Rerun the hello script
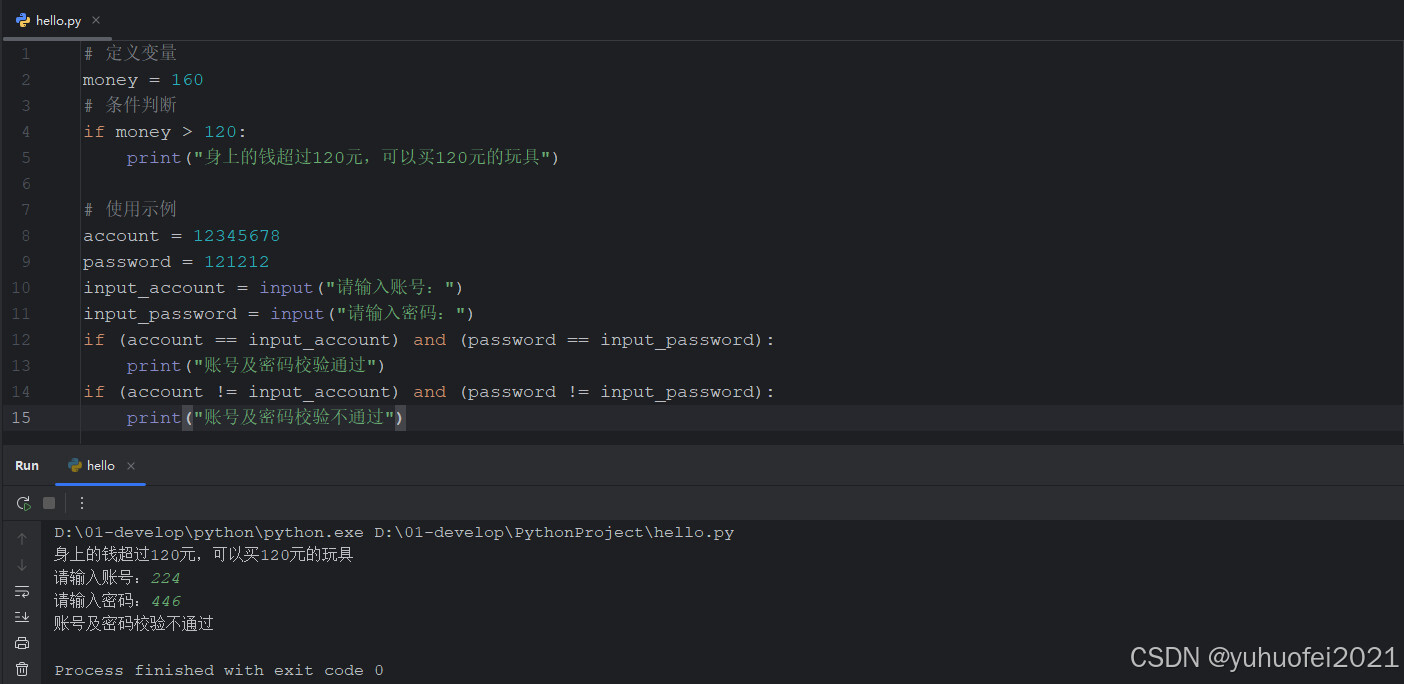The width and height of the screenshot is (1404, 684). (x=23, y=503)
